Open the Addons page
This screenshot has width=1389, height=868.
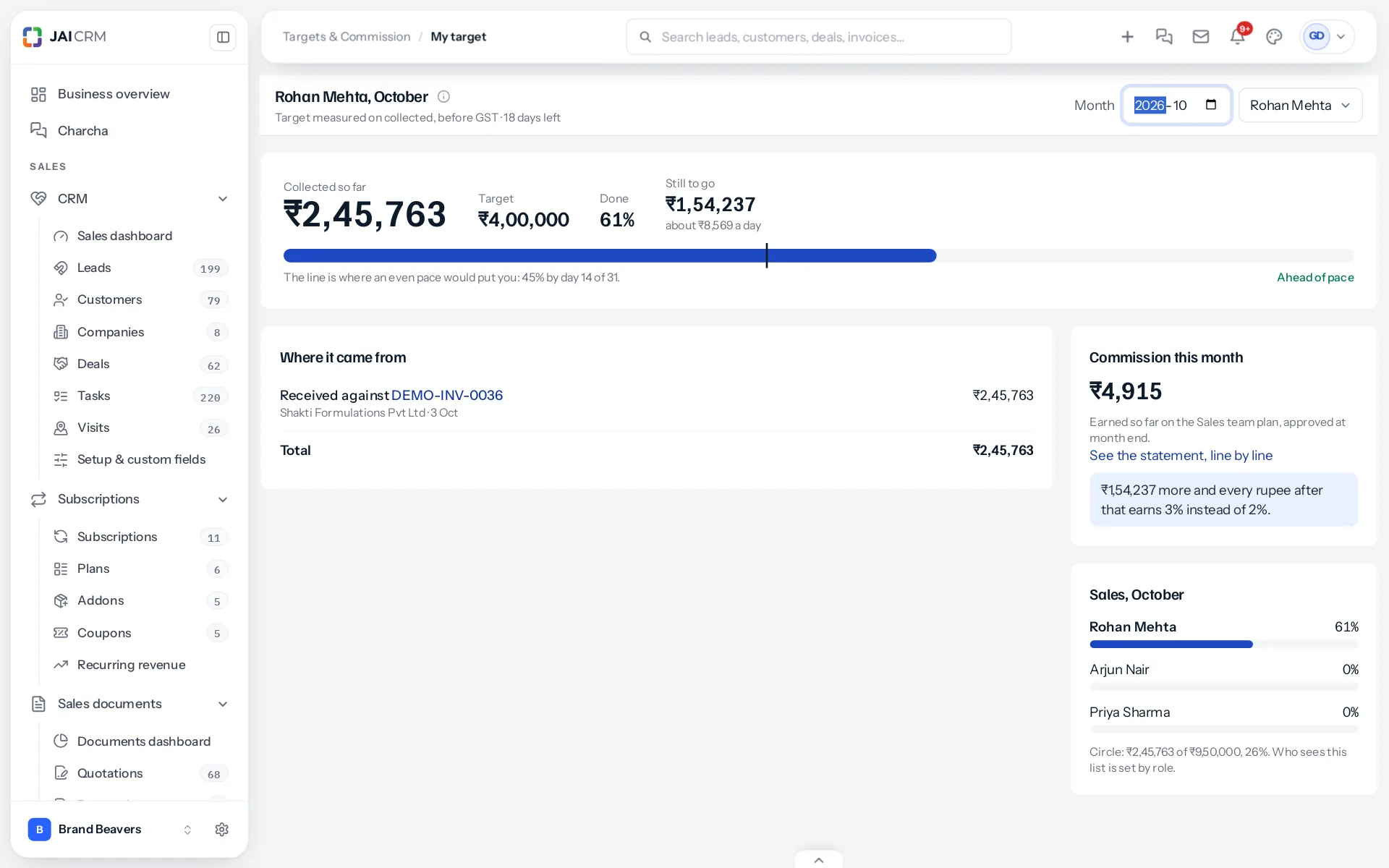point(141,600)
